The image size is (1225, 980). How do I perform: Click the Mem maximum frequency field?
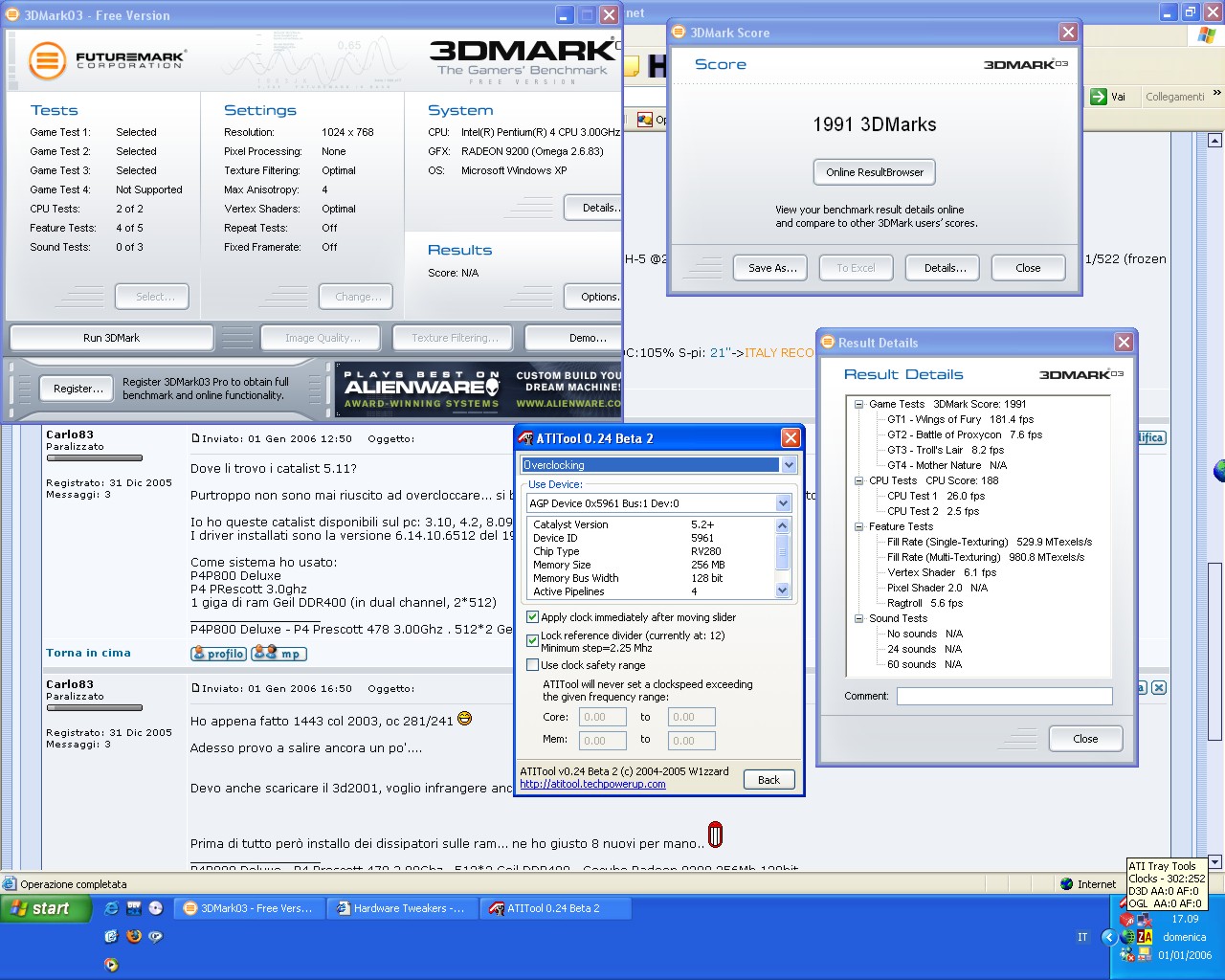coord(691,740)
